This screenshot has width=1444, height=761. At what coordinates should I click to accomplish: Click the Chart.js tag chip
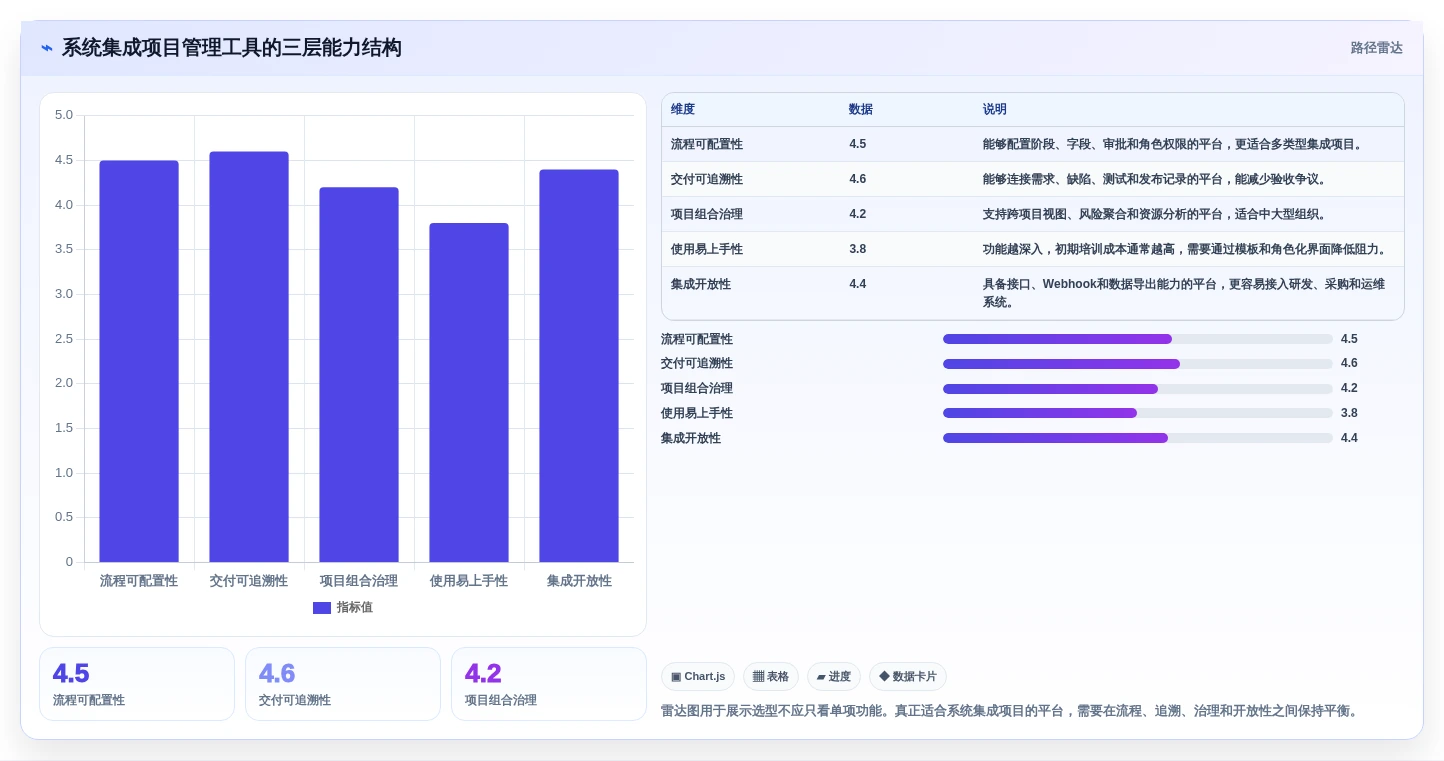(698, 677)
